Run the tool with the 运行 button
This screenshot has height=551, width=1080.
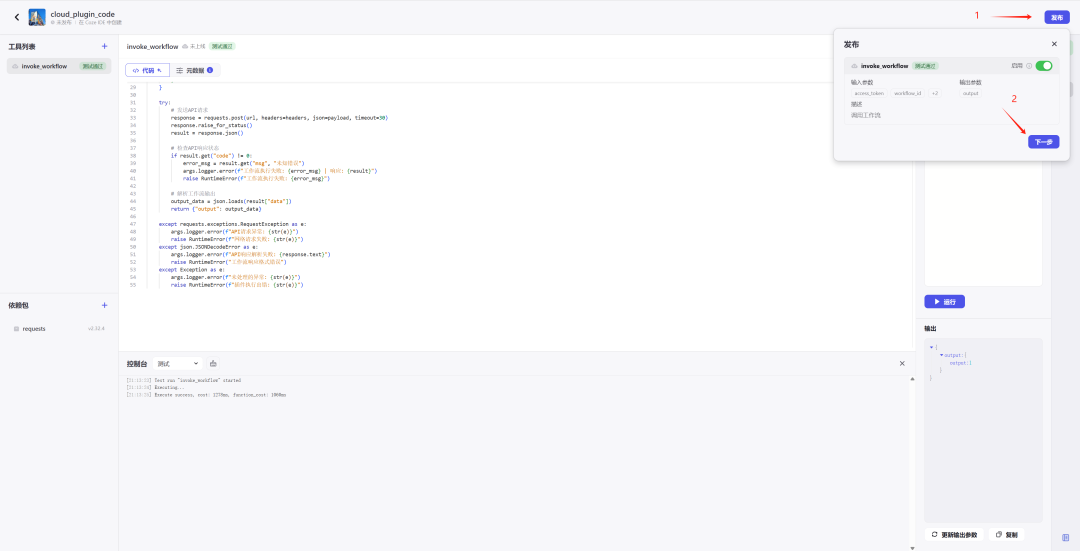[944, 302]
